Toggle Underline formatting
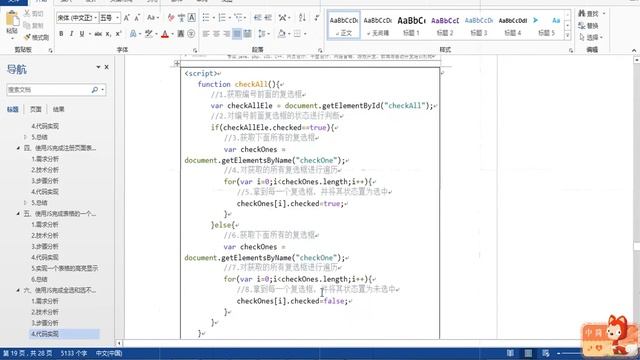The image size is (640, 360). pos(82,34)
